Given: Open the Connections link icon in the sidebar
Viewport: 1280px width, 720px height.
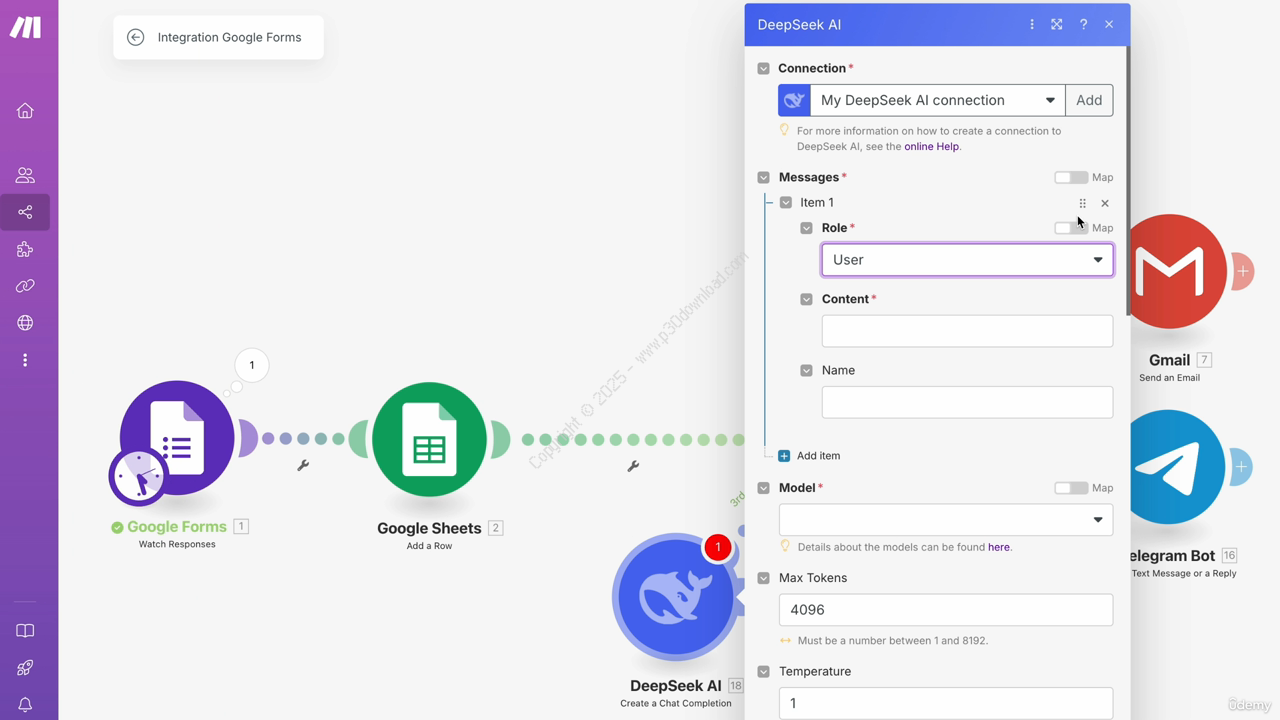Looking at the screenshot, I should (x=25, y=286).
